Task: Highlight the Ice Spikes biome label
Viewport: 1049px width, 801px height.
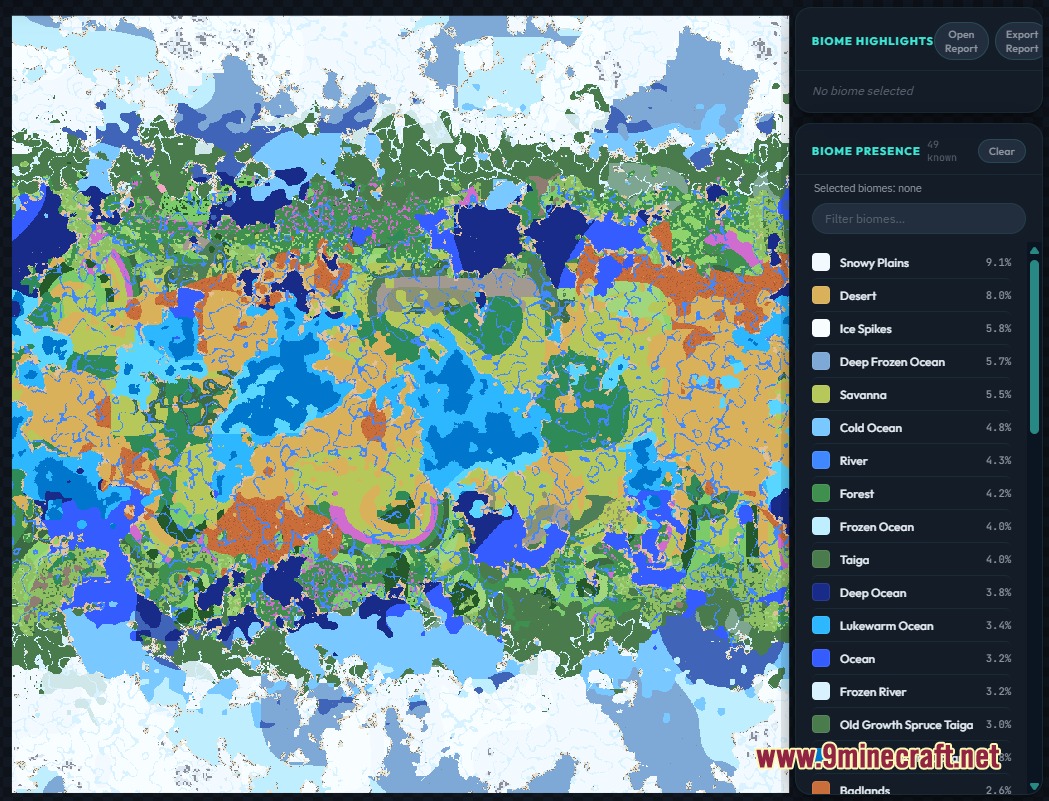Action: pyautogui.click(x=866, y=329)
